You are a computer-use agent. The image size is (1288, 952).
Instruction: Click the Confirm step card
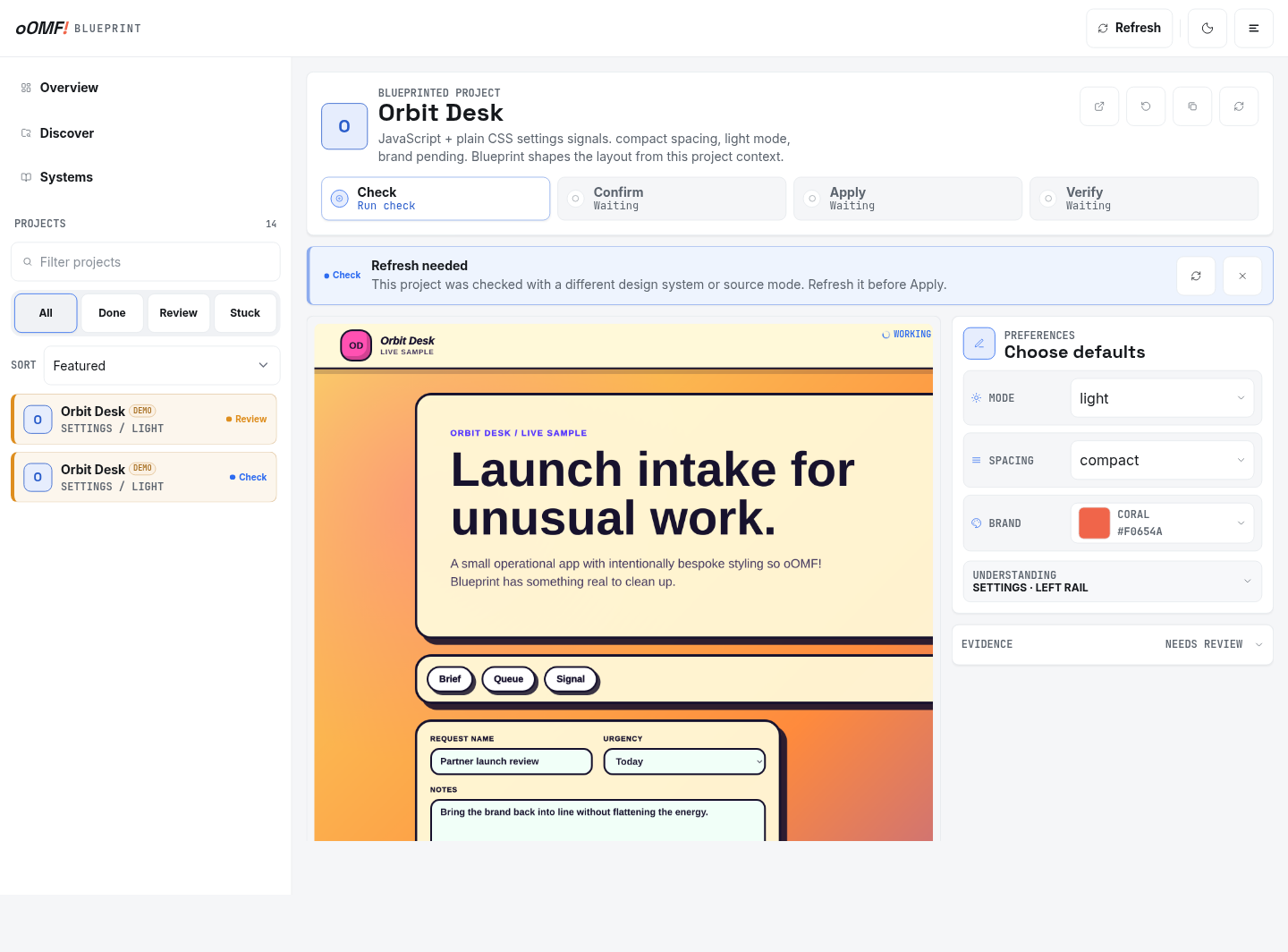point(672,199)
